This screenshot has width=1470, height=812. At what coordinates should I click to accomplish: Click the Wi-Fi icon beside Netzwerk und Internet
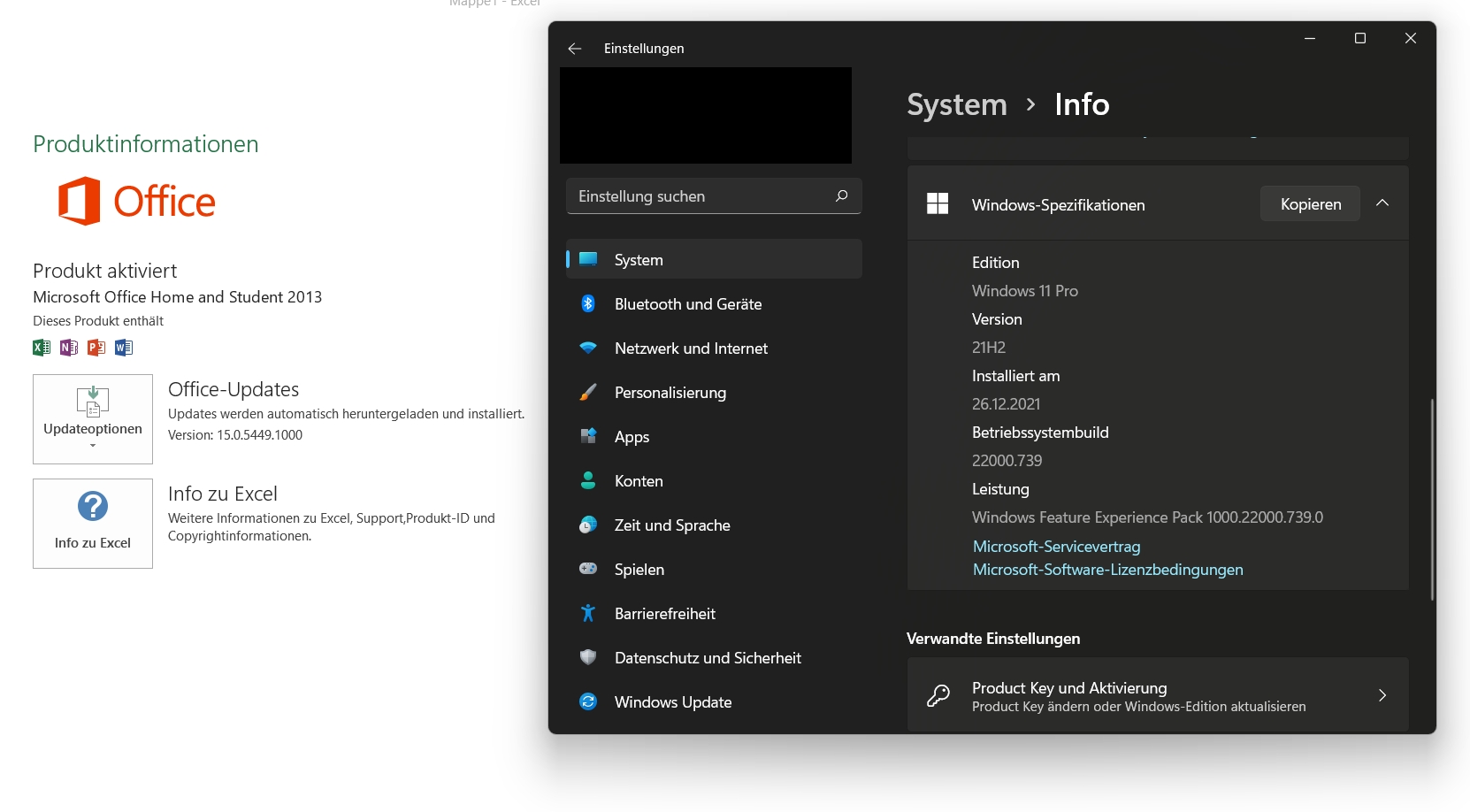tap(588, 348)
